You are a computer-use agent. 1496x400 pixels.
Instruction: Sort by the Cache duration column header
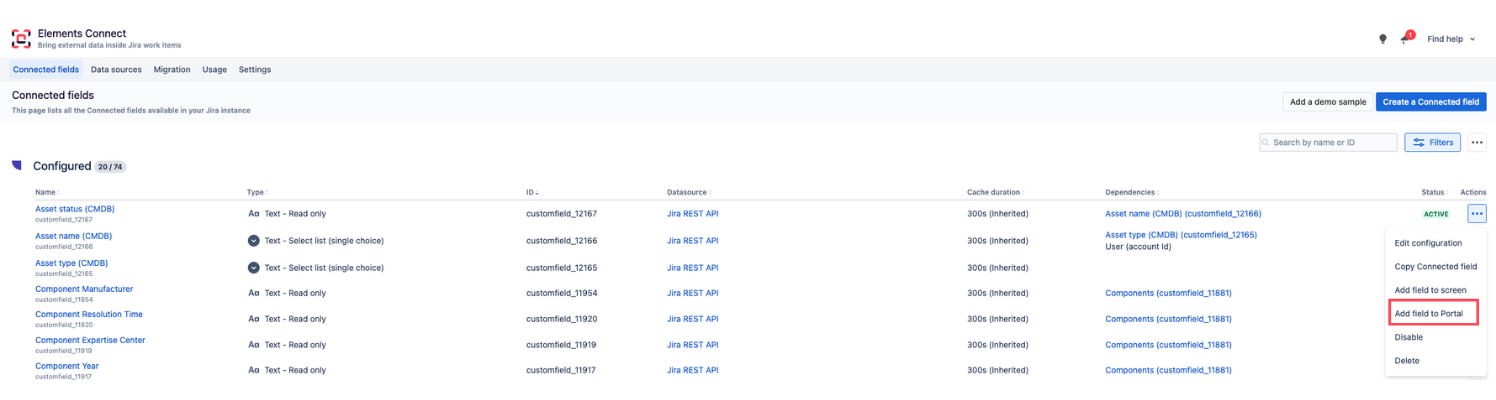click(x=997, y=192)
